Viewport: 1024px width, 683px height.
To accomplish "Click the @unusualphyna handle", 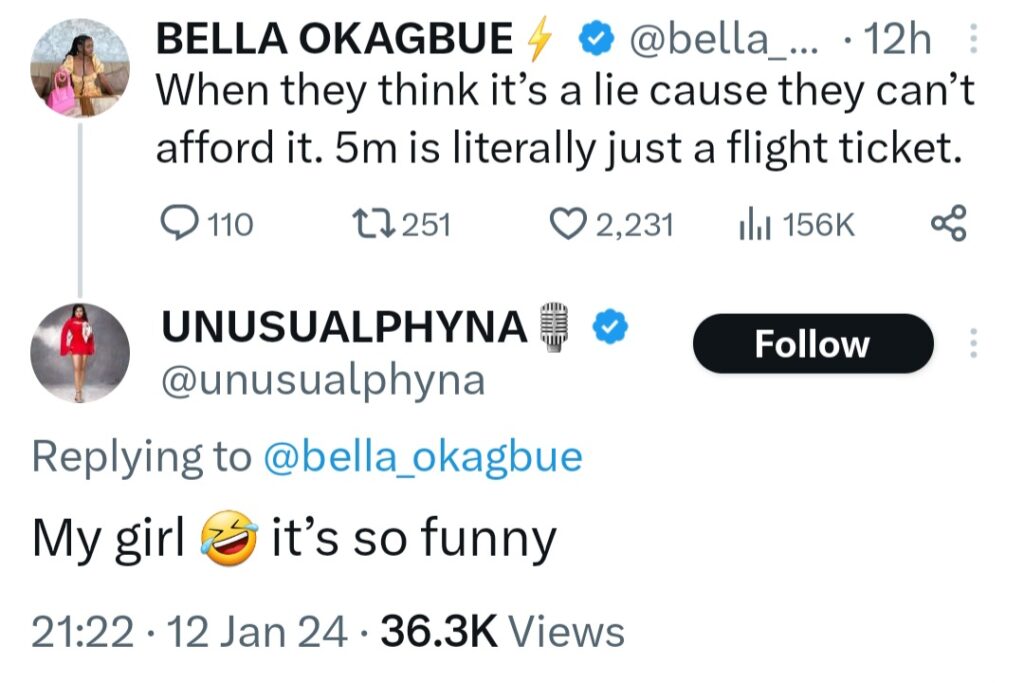I will pyautogui.click(x=323, y=379).
